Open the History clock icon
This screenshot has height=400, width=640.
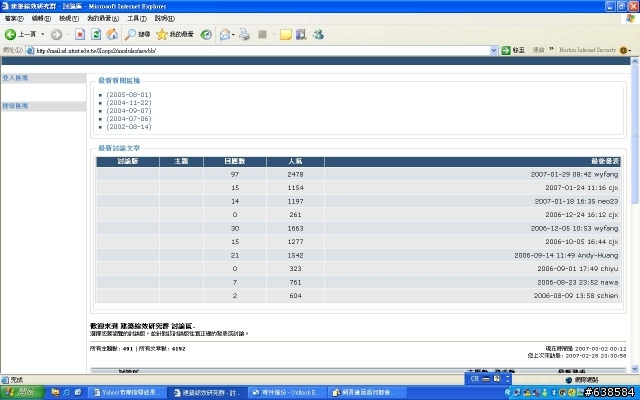click(206, 35)
